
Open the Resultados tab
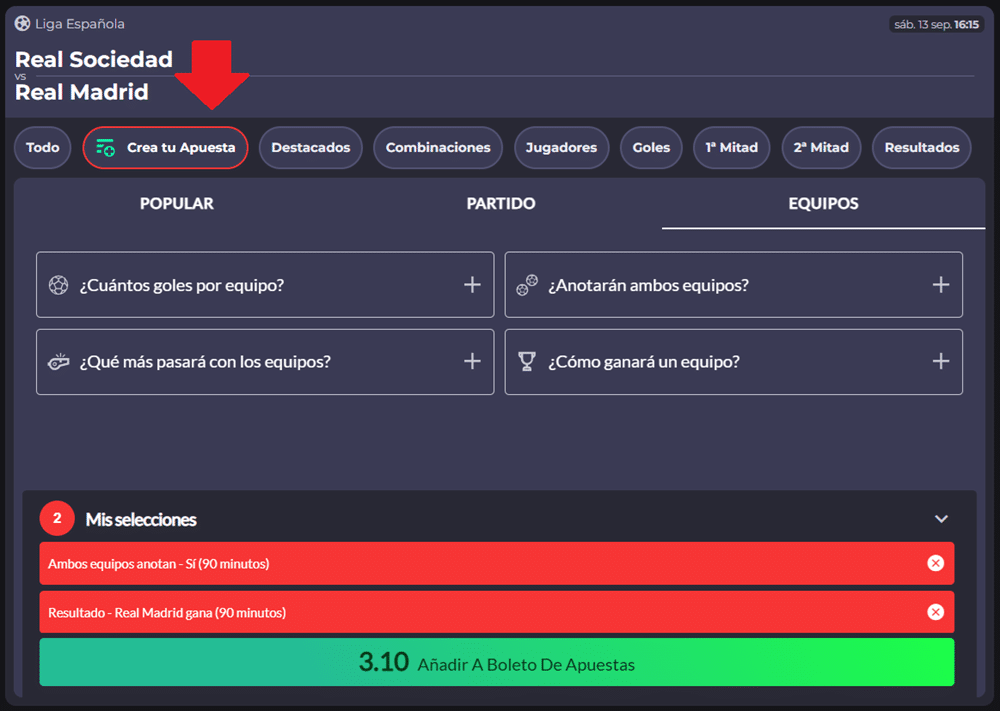click(x=922, y=147)
